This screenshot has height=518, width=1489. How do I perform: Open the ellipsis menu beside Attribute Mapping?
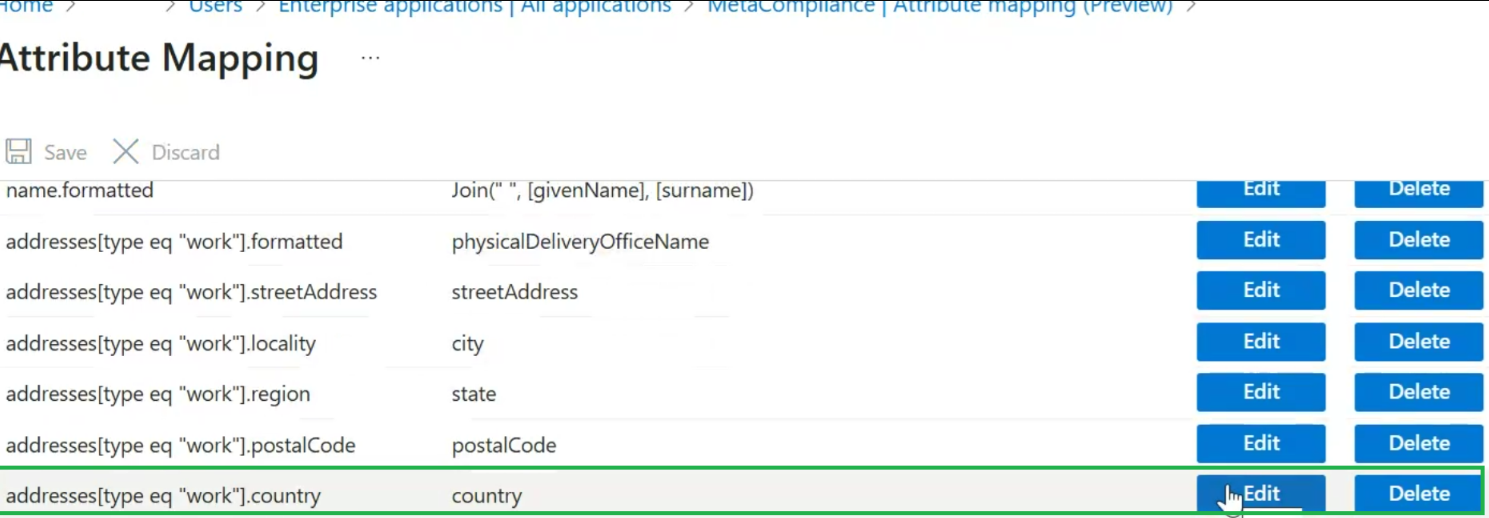point(371,58)
